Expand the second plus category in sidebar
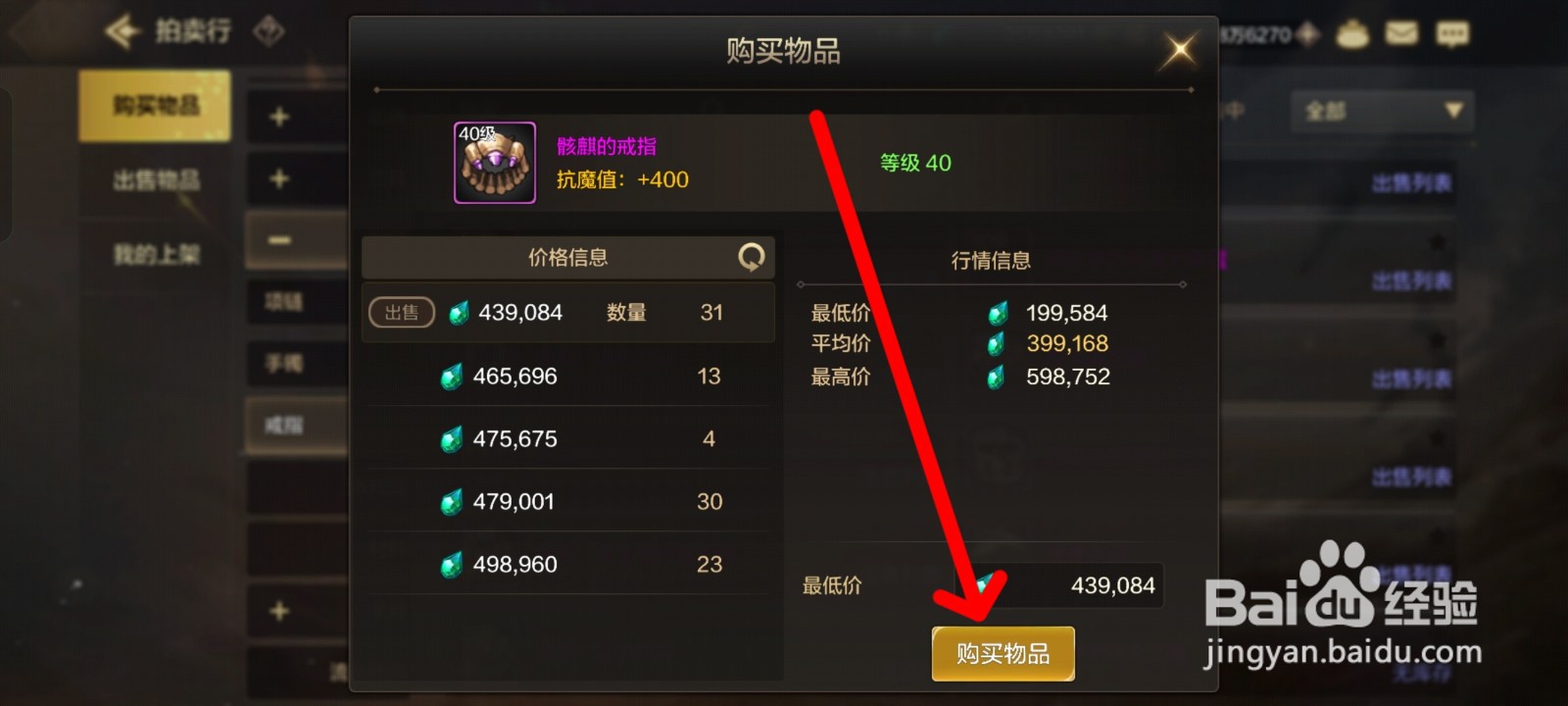Viewport: 1568px width, 706px height. pos(279,178)
